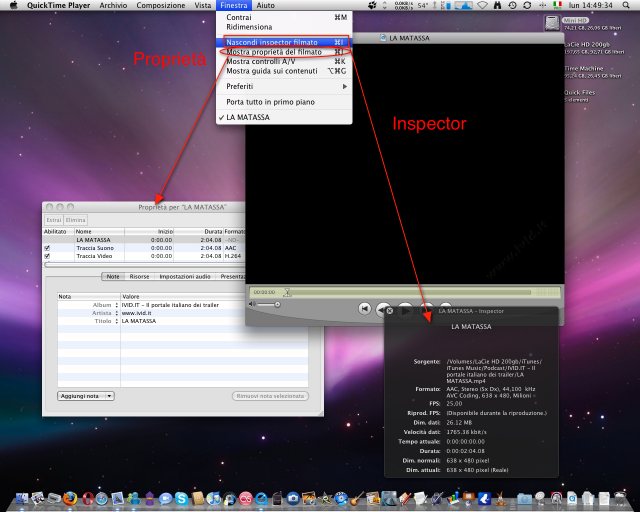Screen dimensions: 640x512
Task: Open iChat from the Dock
Action: point(165,499)
